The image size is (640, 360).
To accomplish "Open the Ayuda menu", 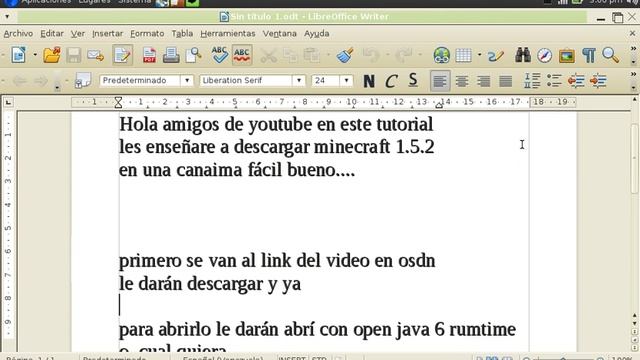I will (317, 33).
